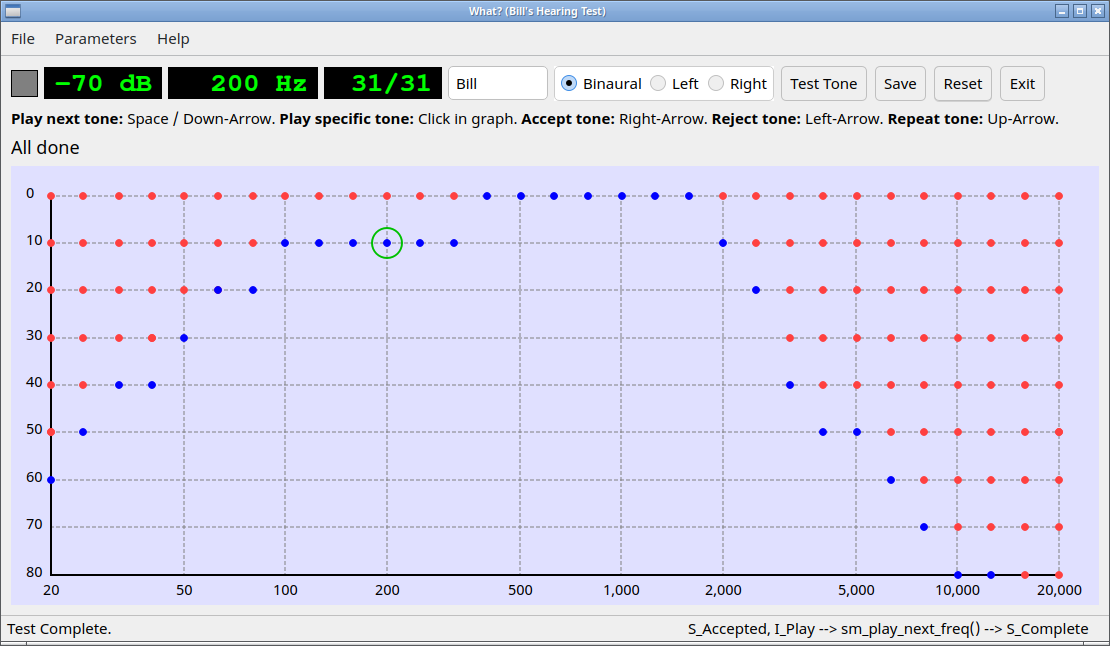
Task: Click the Exit button
Action: (x=1022, y=84)
